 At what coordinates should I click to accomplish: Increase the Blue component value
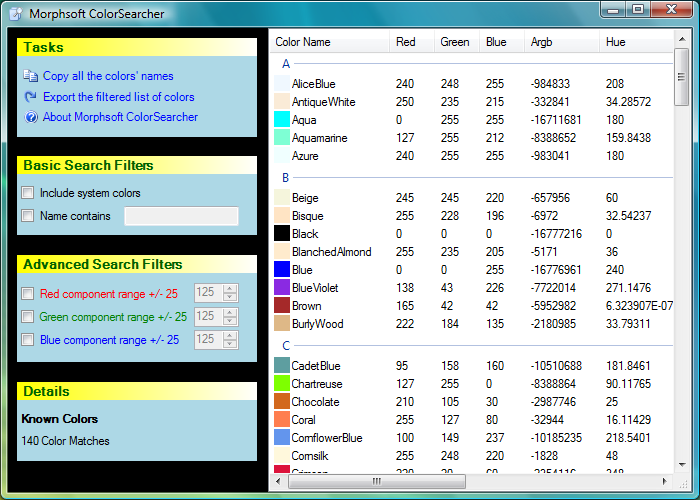(230, 335)
